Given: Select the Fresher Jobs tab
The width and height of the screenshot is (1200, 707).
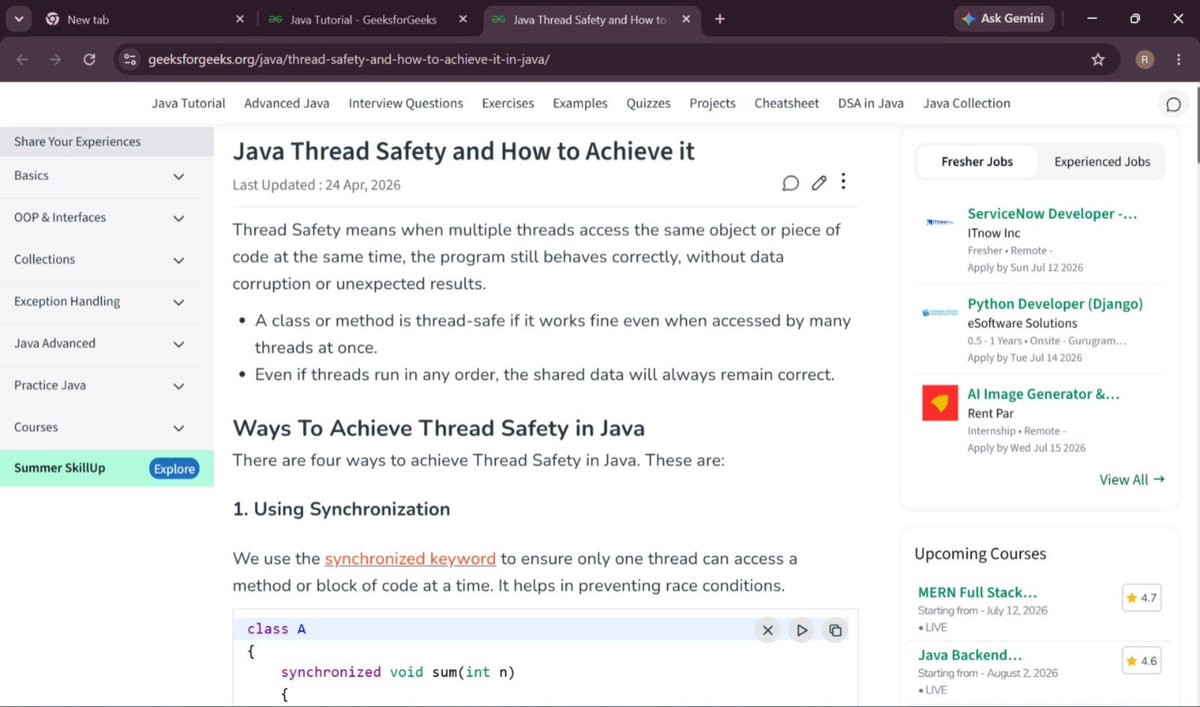Looking at the screenshot, I should (x=977, y=162).
